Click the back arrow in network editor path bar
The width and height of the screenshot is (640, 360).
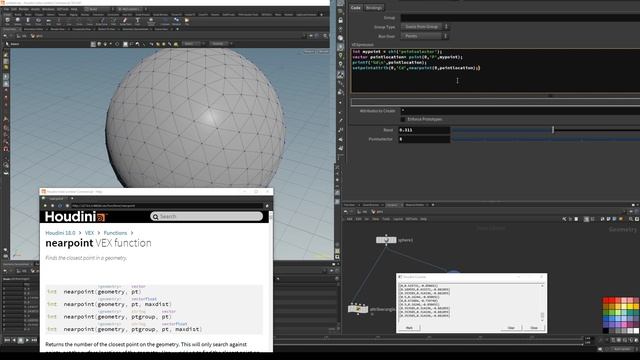346,212
